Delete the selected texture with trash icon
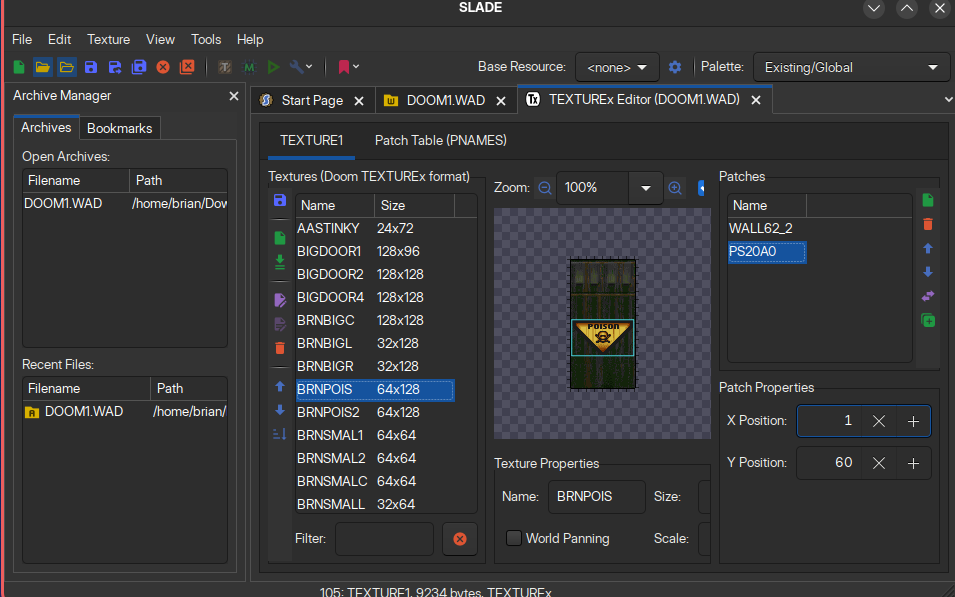The width and height of the screenshot is (955, 597). point(280,348)
